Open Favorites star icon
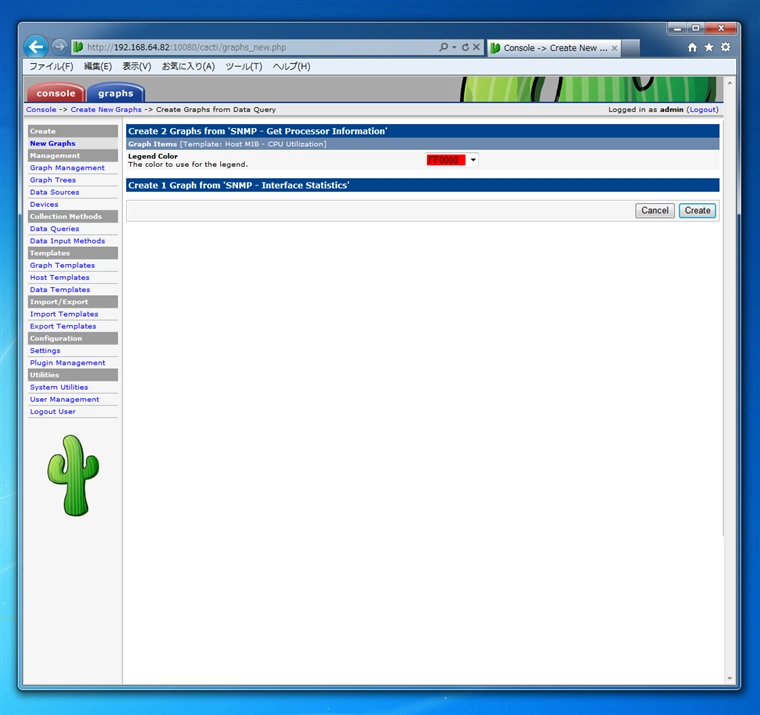 coord(709,48)
